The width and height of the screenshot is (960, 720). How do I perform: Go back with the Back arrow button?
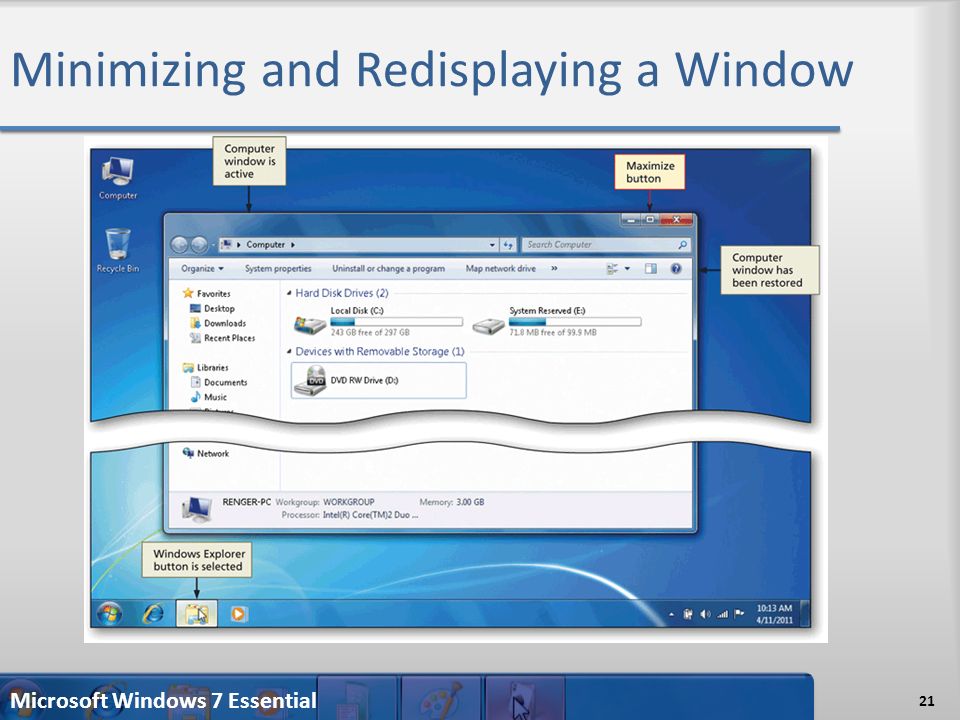click(x=179, y=245)
